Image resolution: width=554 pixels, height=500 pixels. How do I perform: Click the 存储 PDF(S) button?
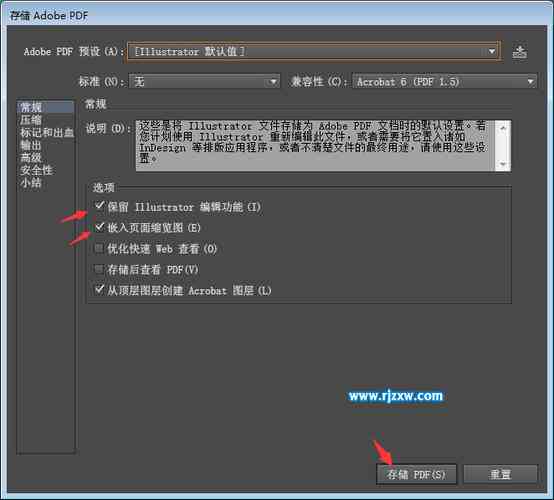pyautogui.click(x=417, y=474)
